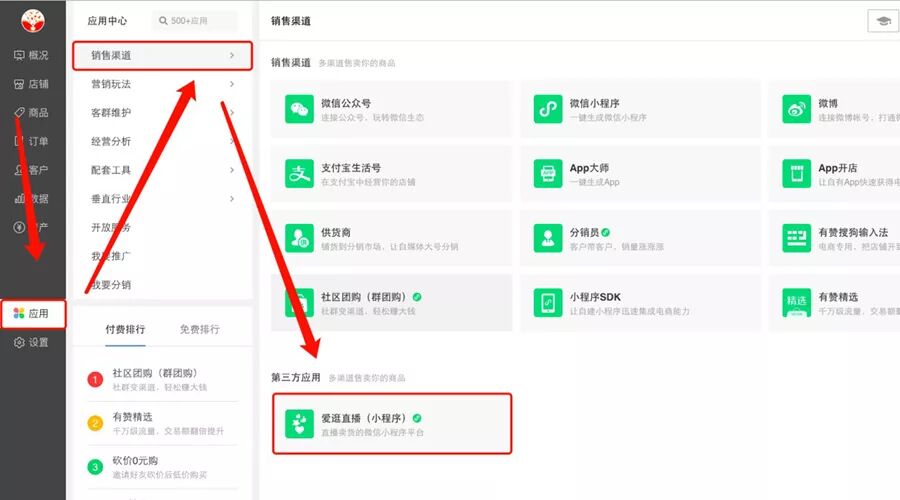Open the 爱逛直播（小程序）third-party app card
Image resolution: width=900 pixels, height=500 pixels.
pos(392,424)
